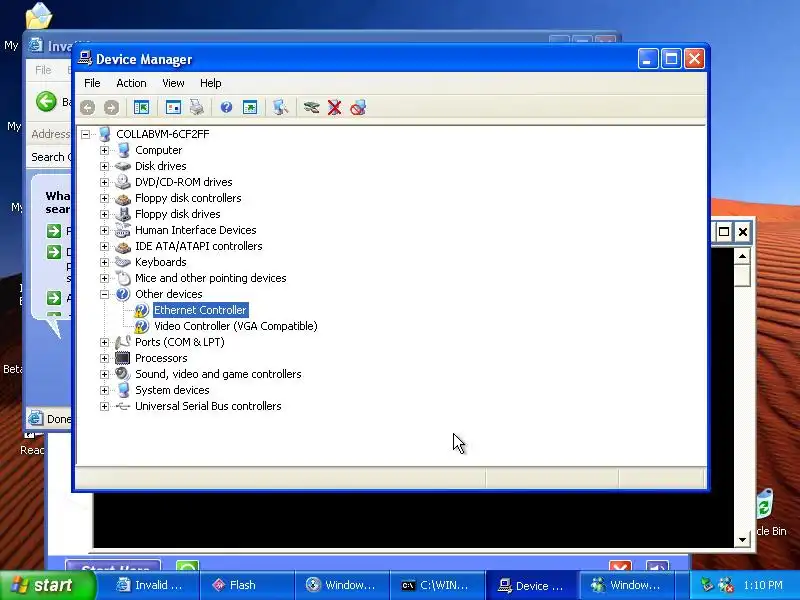Open the File menu in Device Manager
800x600 pixels.
(x=92, y=83)
